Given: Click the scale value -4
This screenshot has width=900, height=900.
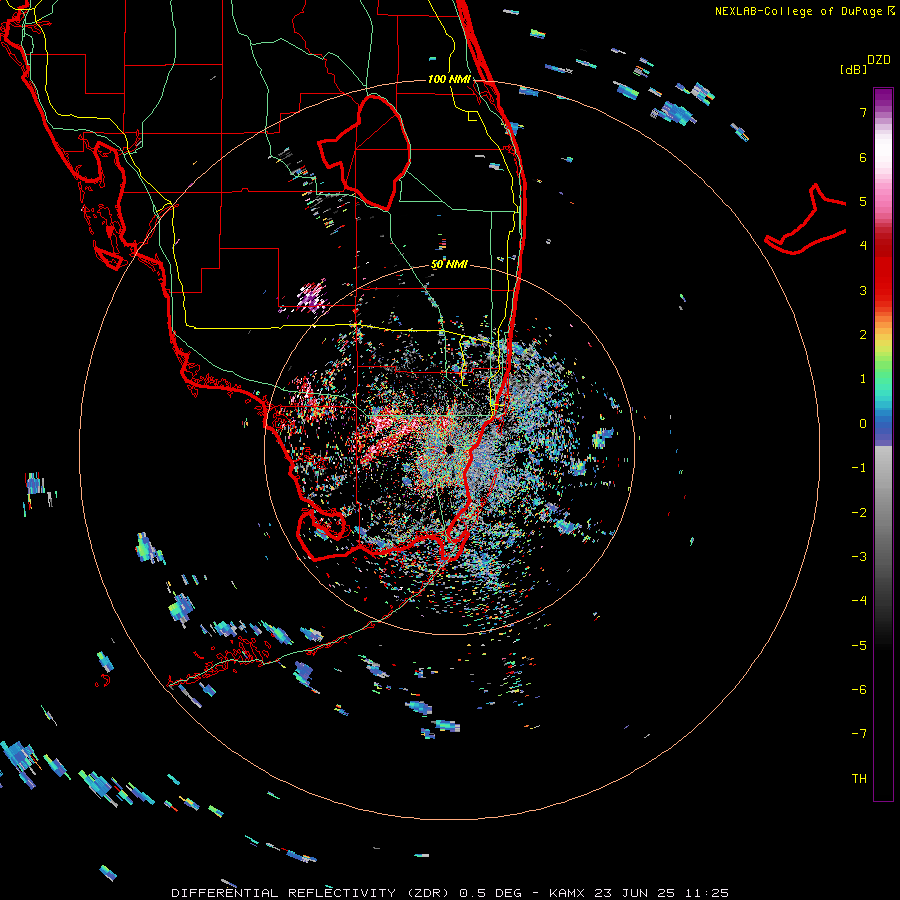Looking at the screenshot, I should pyautogui.click(x=859, y=600).
